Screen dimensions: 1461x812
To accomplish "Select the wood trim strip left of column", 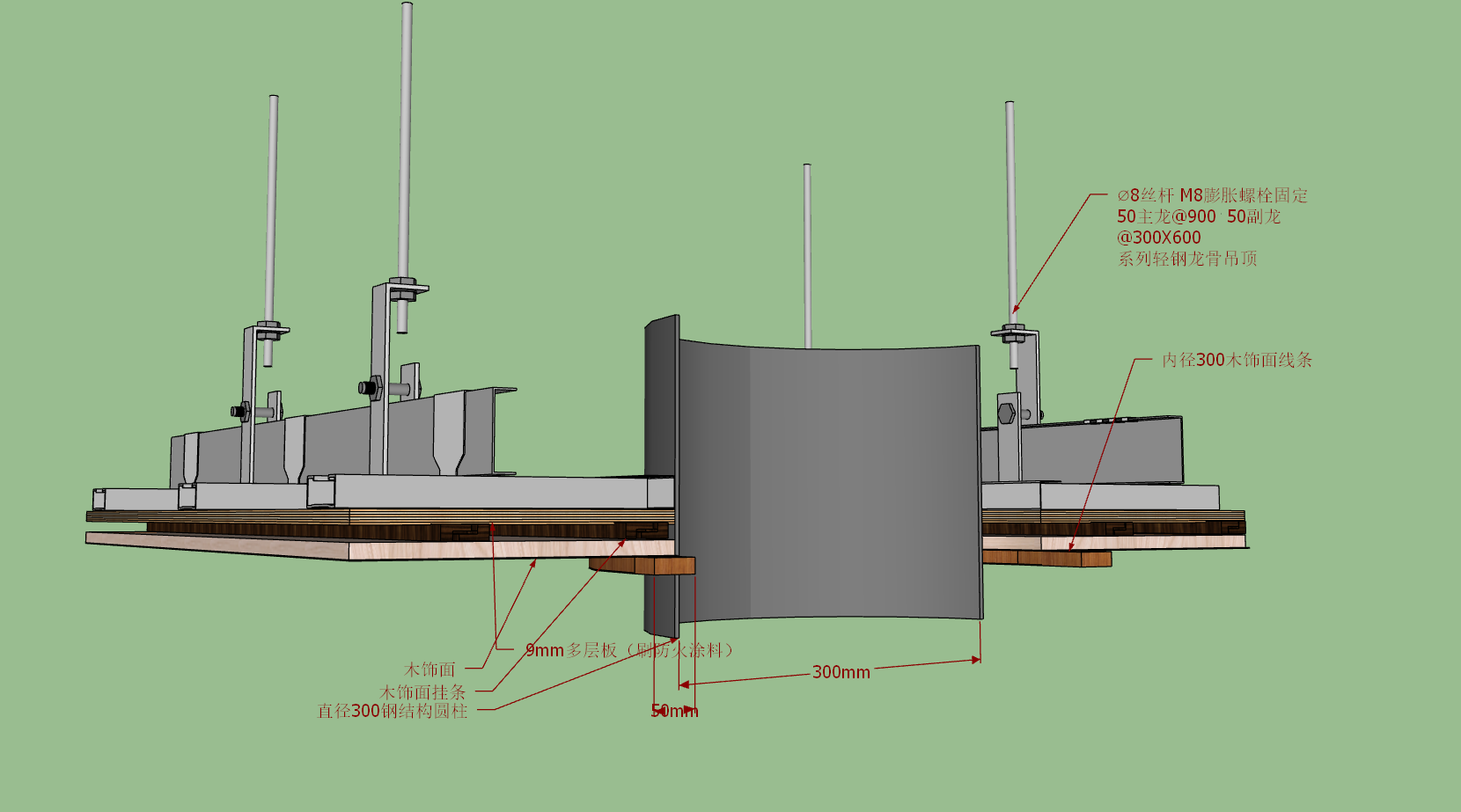I will tap(642, 565).
